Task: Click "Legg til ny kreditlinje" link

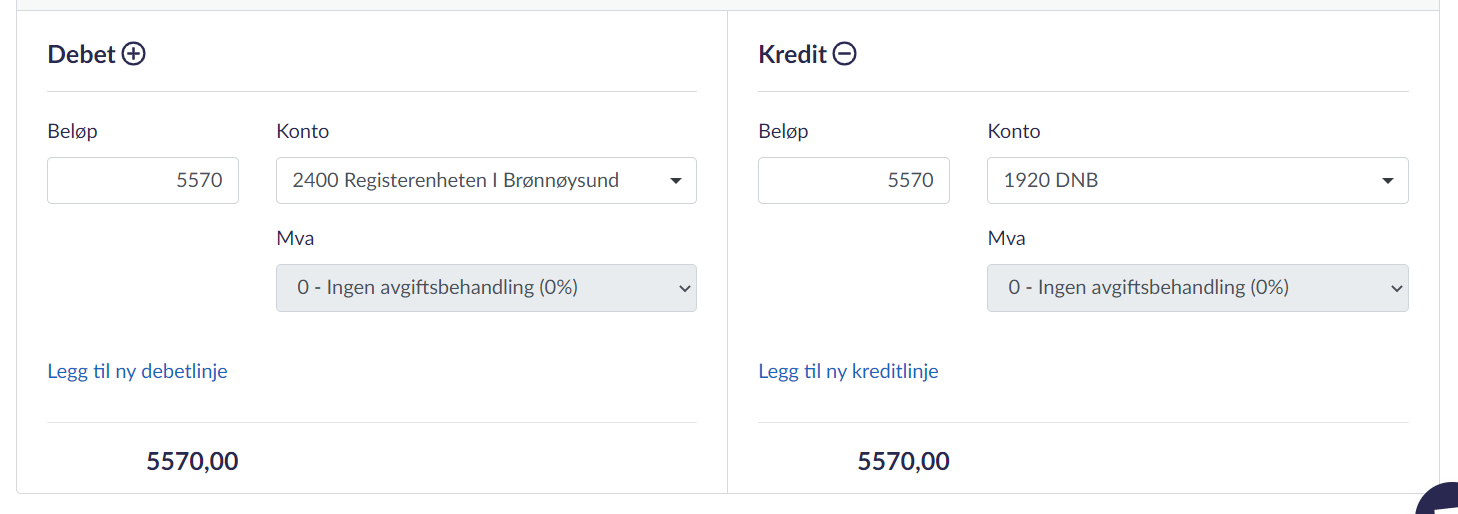Action: point(848,371)
